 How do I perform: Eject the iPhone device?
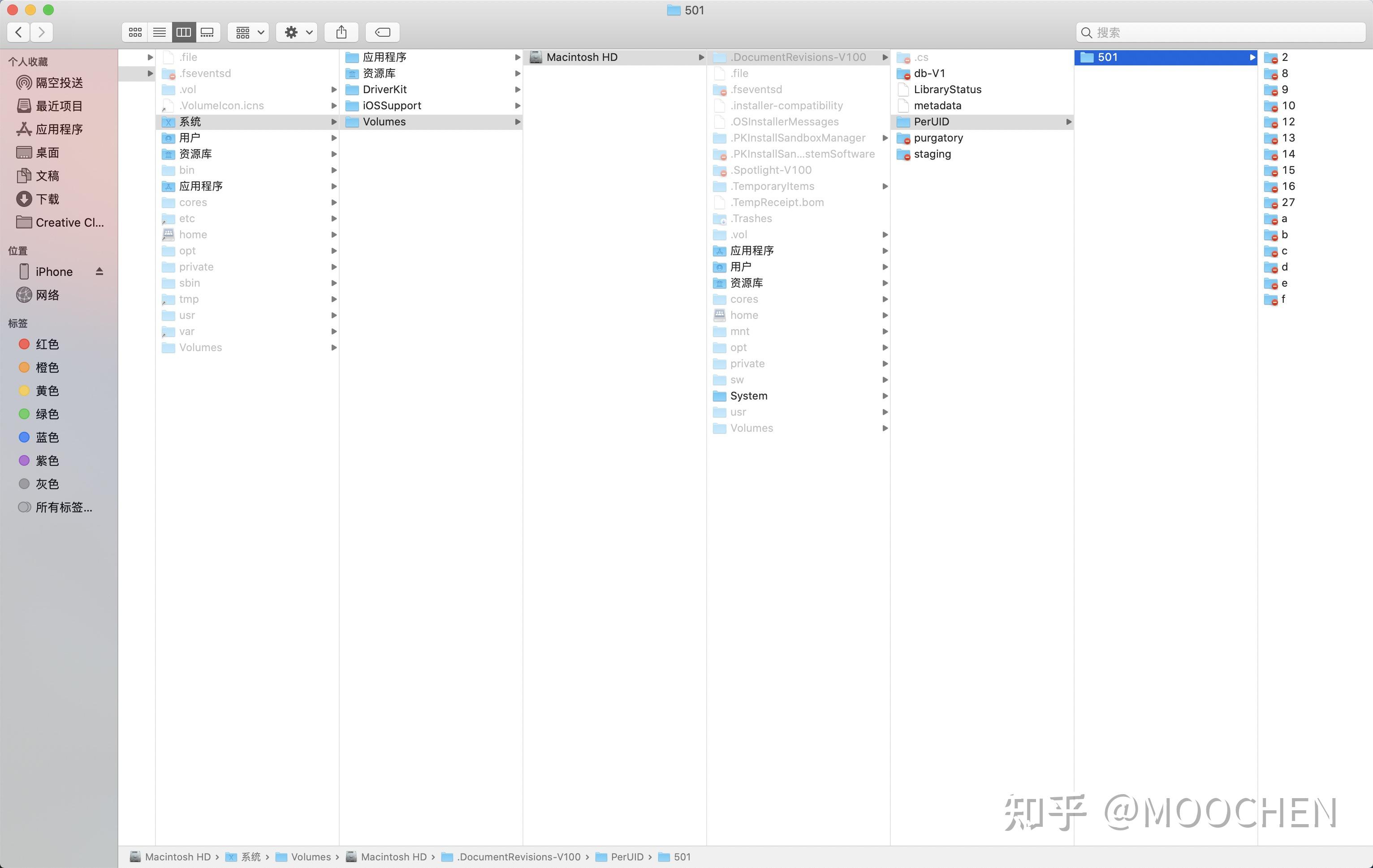coord(99,271)
